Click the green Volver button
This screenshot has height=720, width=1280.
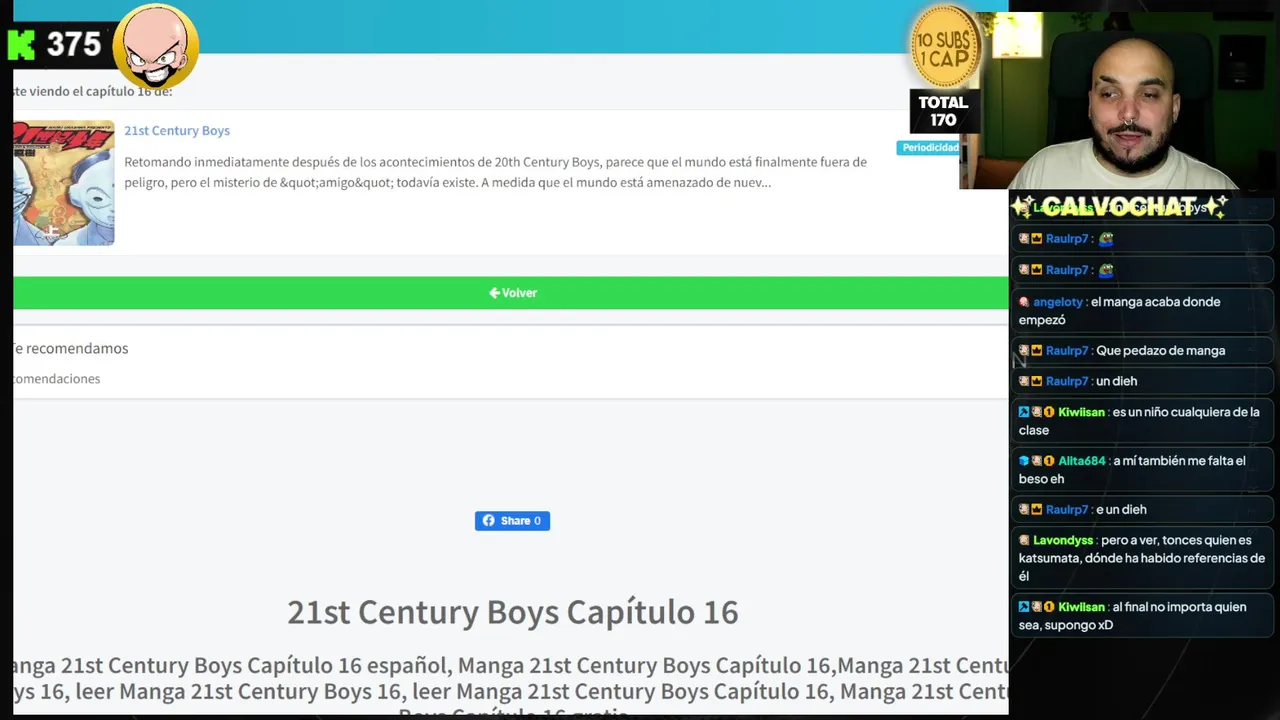pos(511,293)
